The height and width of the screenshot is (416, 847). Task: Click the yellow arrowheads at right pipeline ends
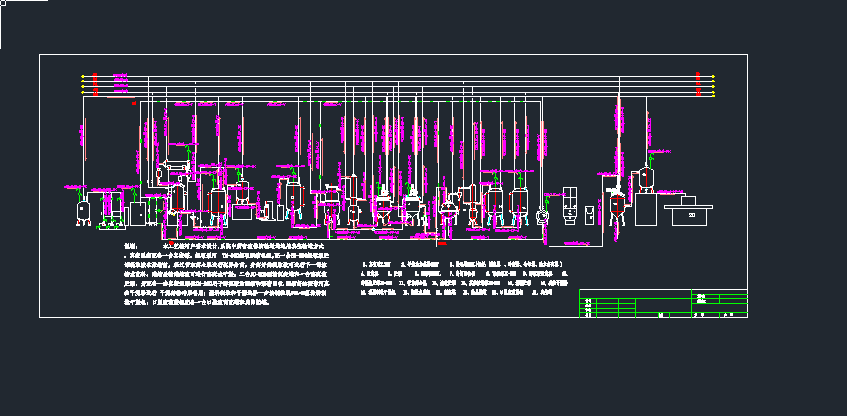pos(712,86)
